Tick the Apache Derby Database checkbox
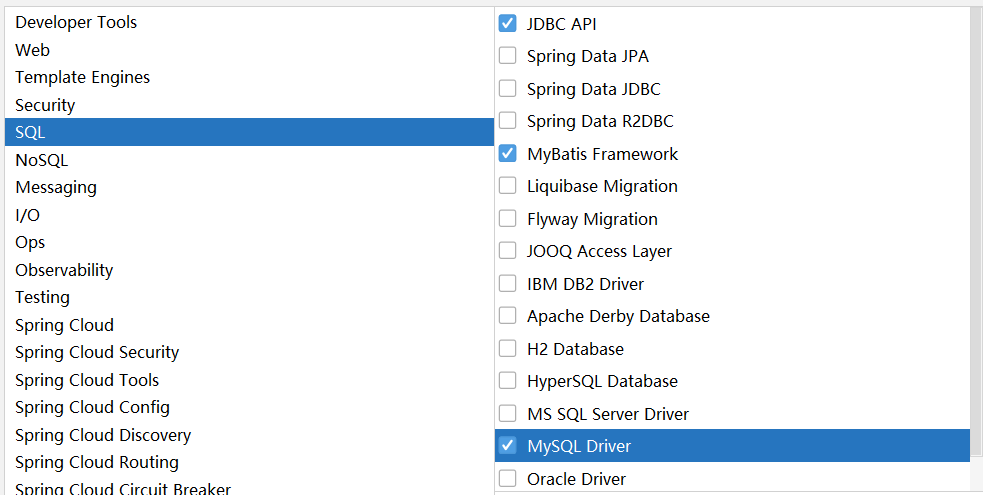This screenshot has width=983, height=495. click(507, 316)
